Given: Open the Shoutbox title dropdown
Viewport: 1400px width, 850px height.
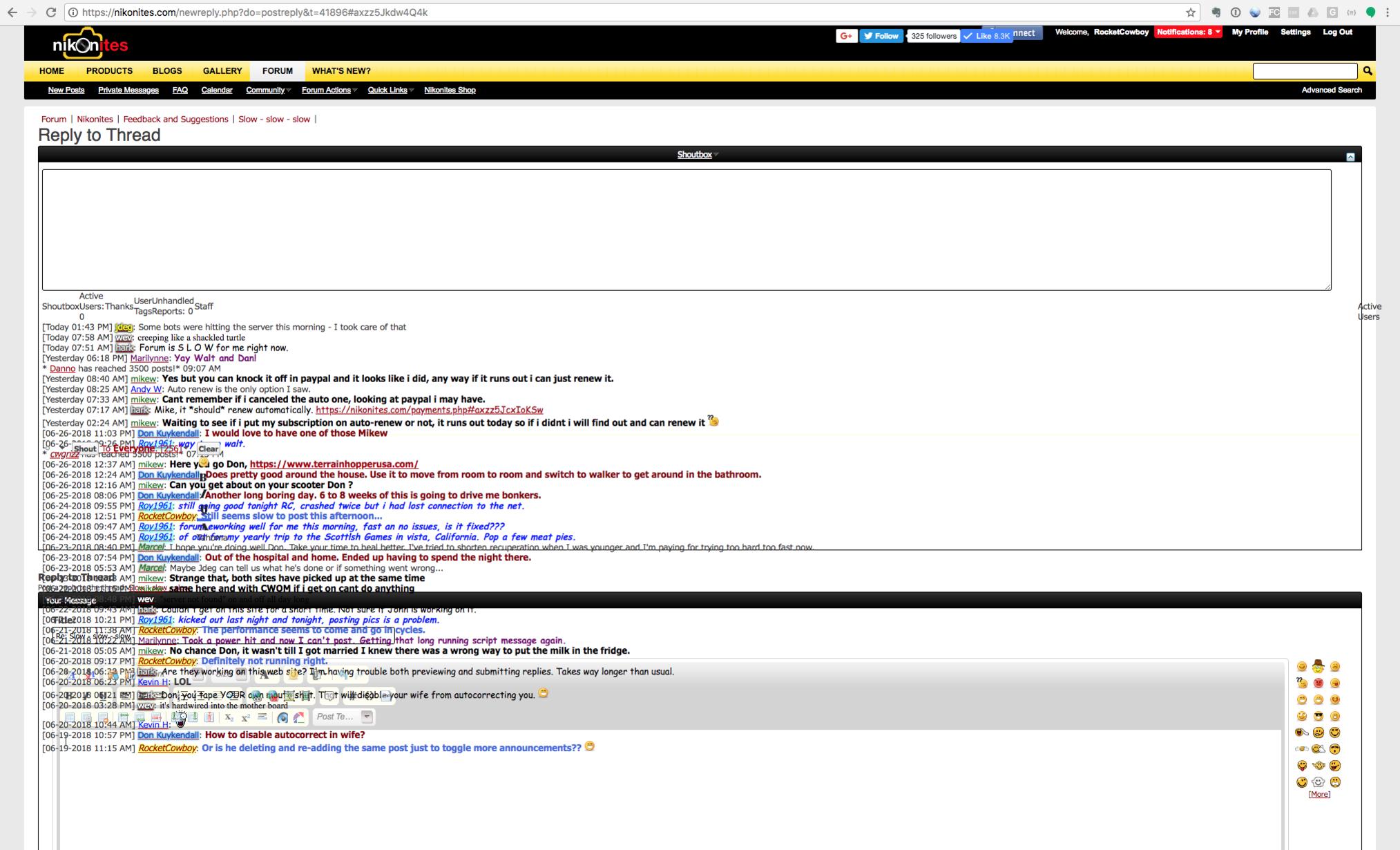Looking at the screenshot, I should point(697,155).
